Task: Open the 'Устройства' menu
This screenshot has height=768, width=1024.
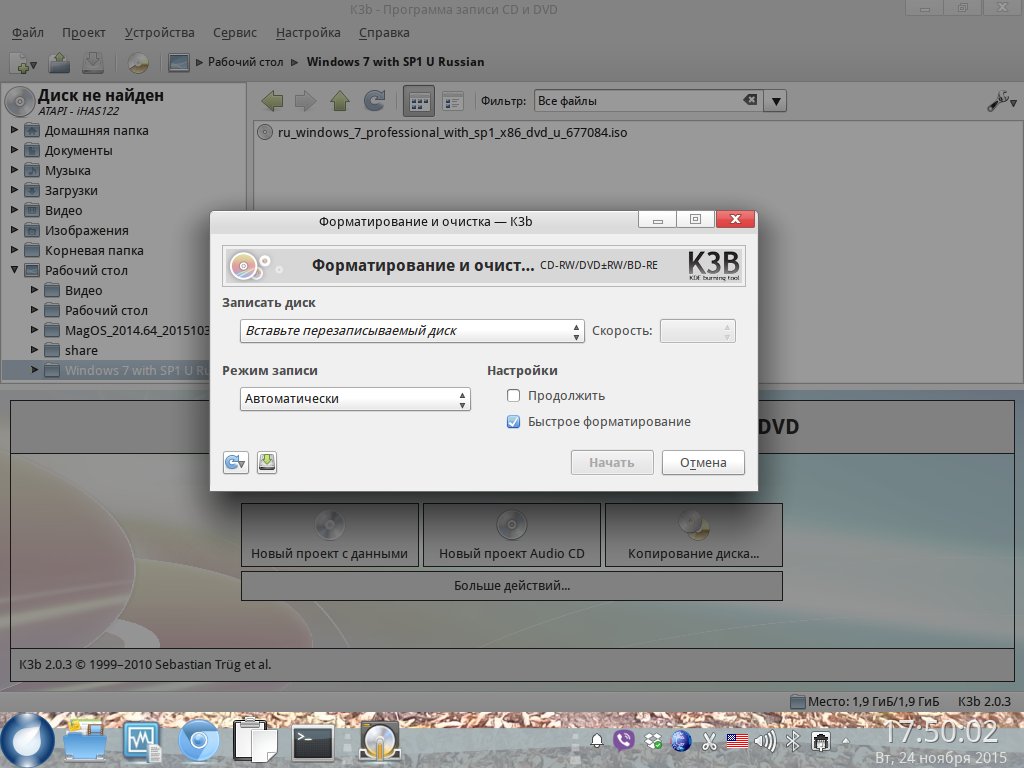Action: (159, 33)
